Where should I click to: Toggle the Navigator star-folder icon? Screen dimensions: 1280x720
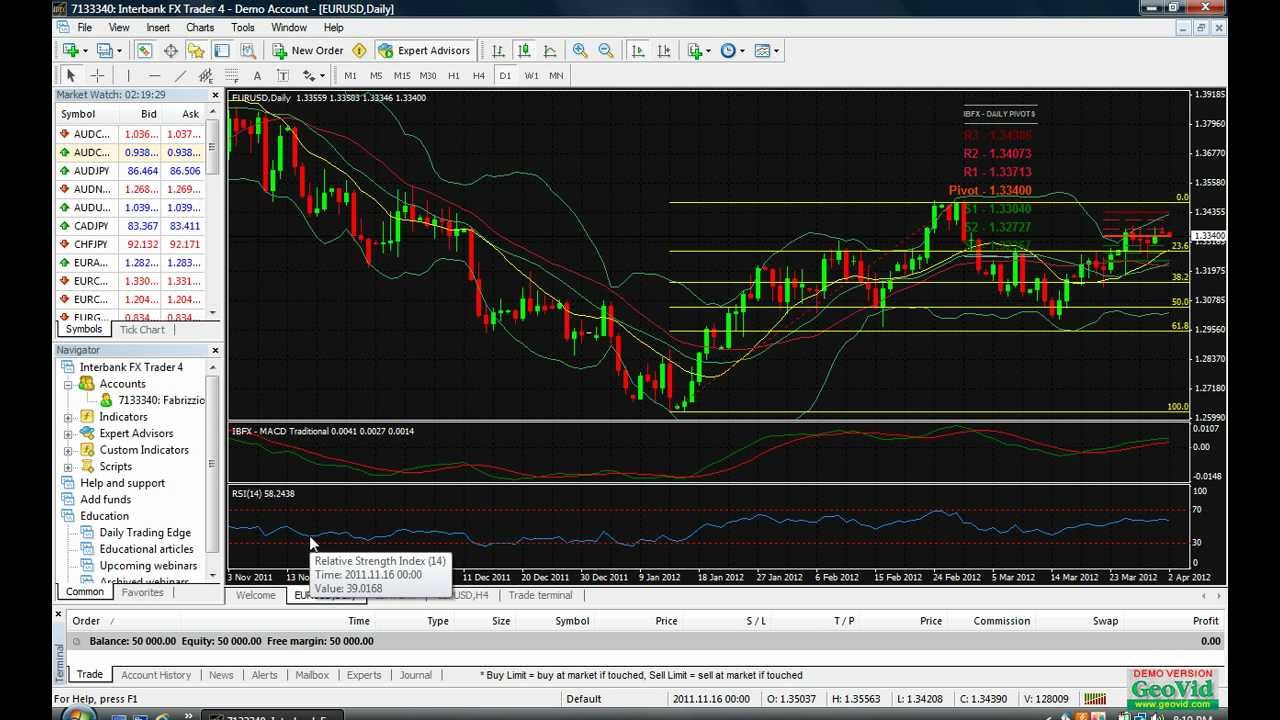click(x=196, y=50)
